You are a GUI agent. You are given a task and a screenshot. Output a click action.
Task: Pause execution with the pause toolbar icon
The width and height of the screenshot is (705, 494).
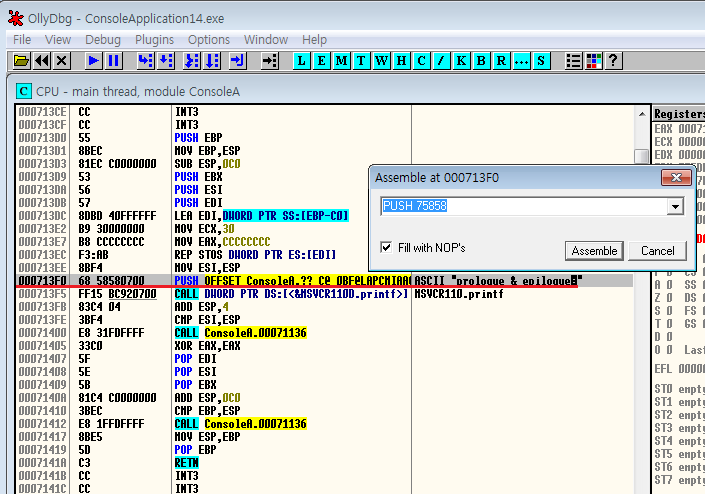pos(113,61)
